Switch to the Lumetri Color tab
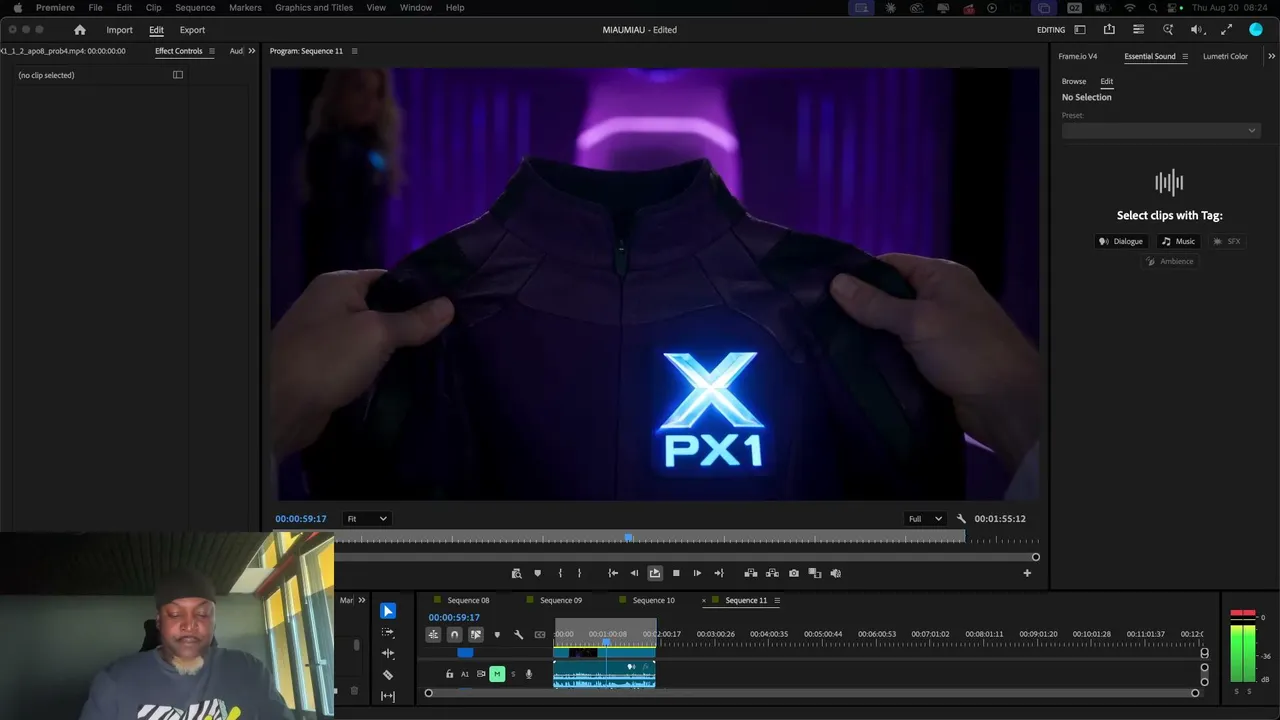This screenshot has width=1280, height=720. click(x=1225, y=57)
